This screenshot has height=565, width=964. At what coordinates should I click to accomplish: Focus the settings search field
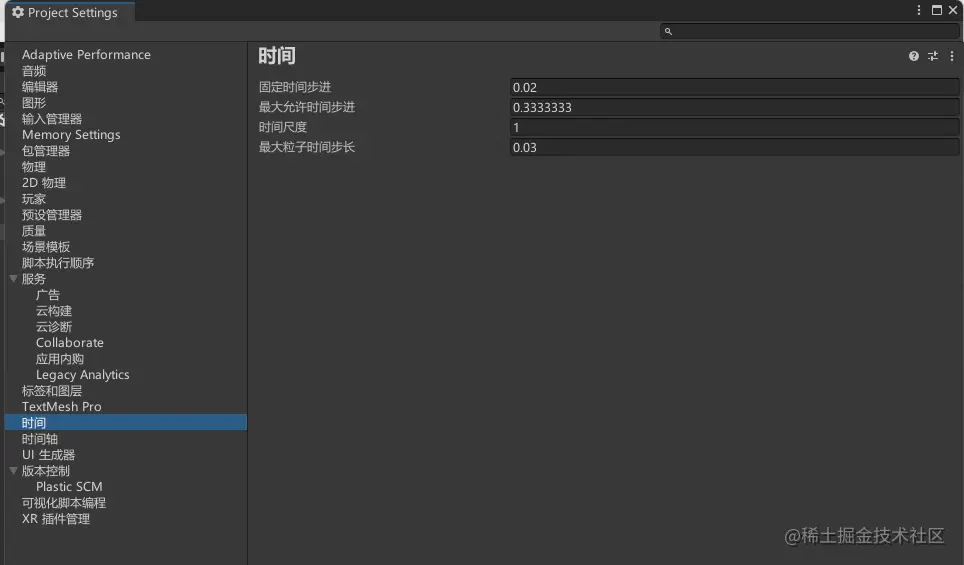810,31
